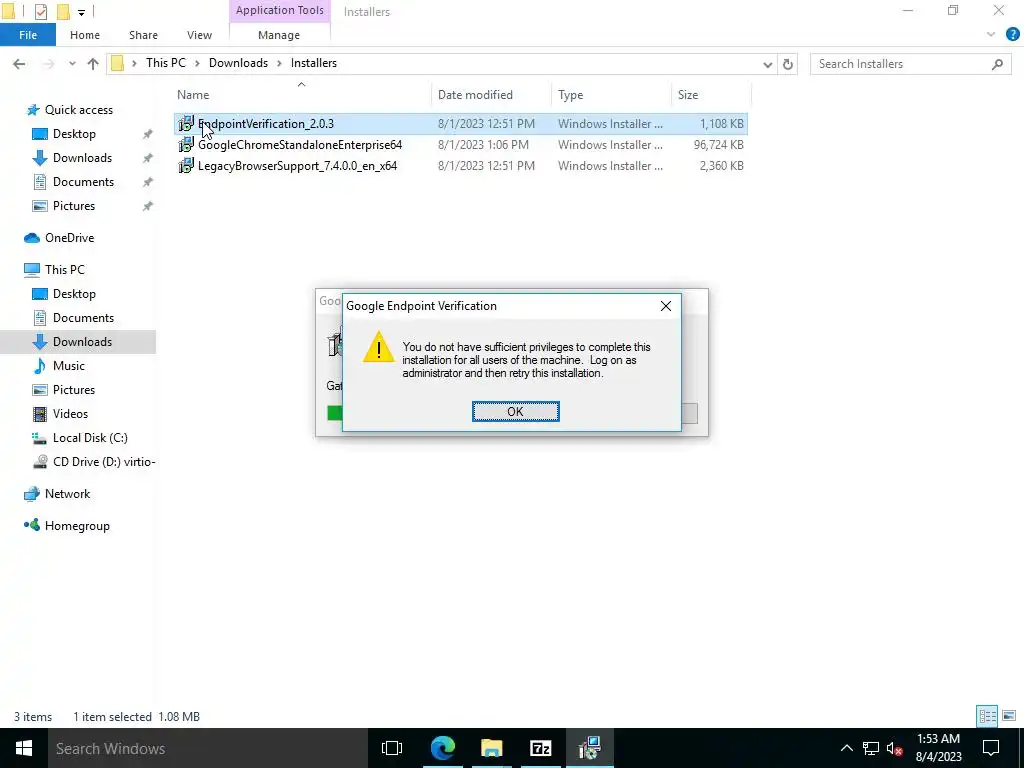Image resolution: width=1024 pixels, height=768 pixels.
Task: Click OK in the Endpoint Verification dialog
Action: (x=515, y=411)
